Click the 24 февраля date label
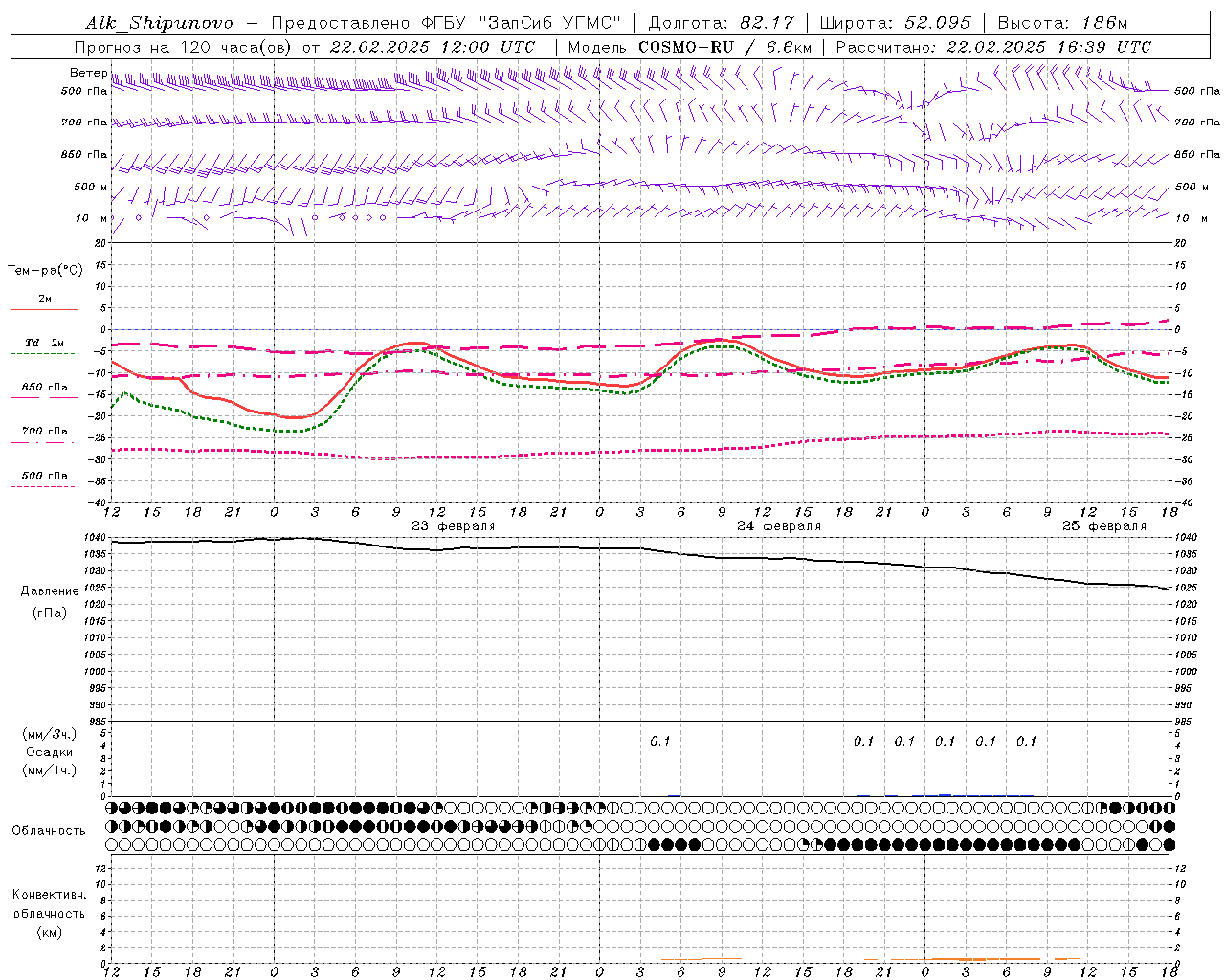The width and height of the screenshot is (1225, 980). (x=779, y=526)
